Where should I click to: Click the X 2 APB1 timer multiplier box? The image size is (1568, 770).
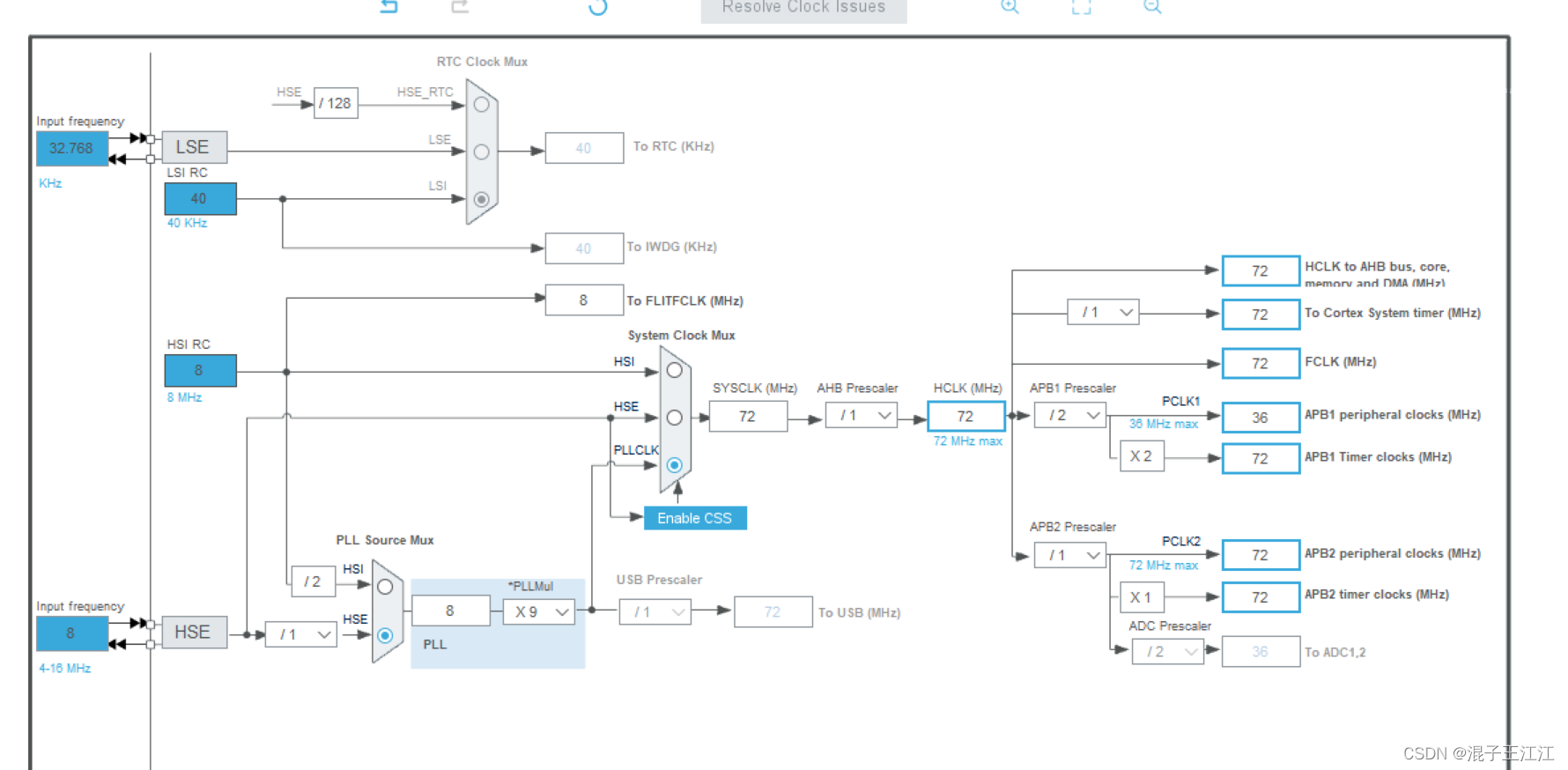(1142, 456)
